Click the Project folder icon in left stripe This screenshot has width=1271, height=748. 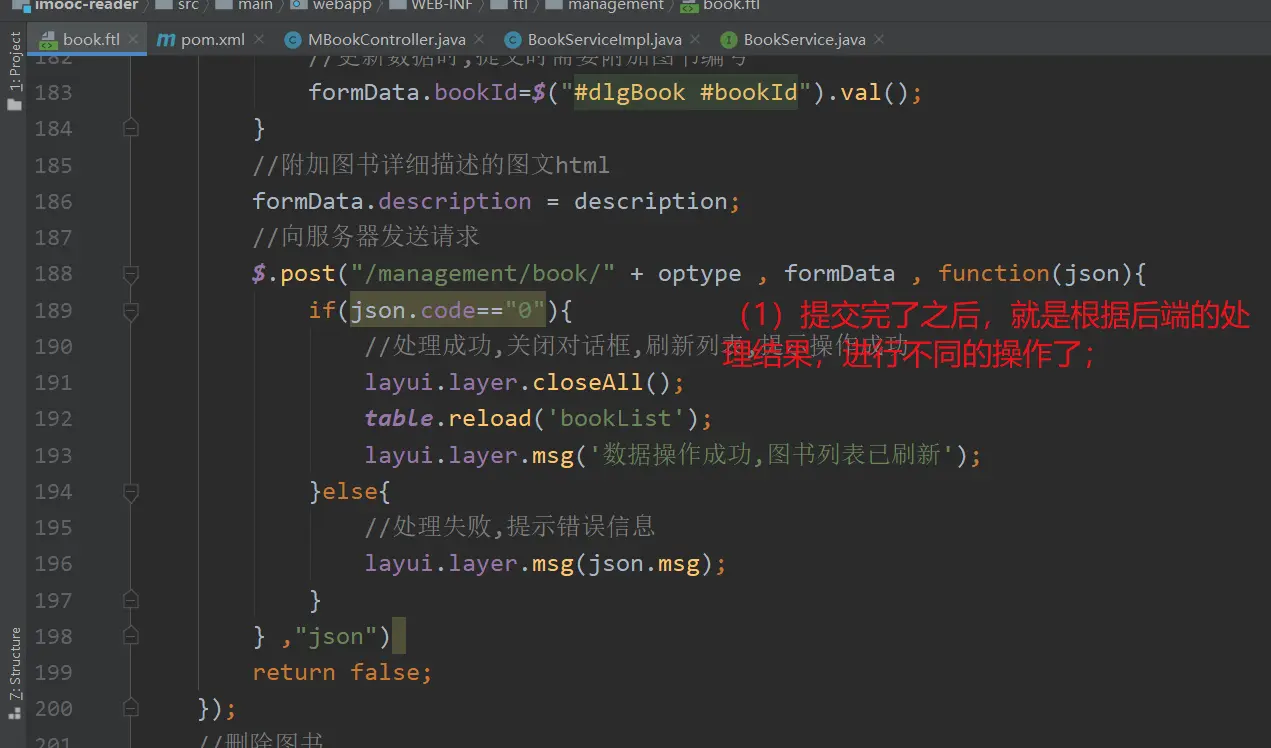coord(14,104)
